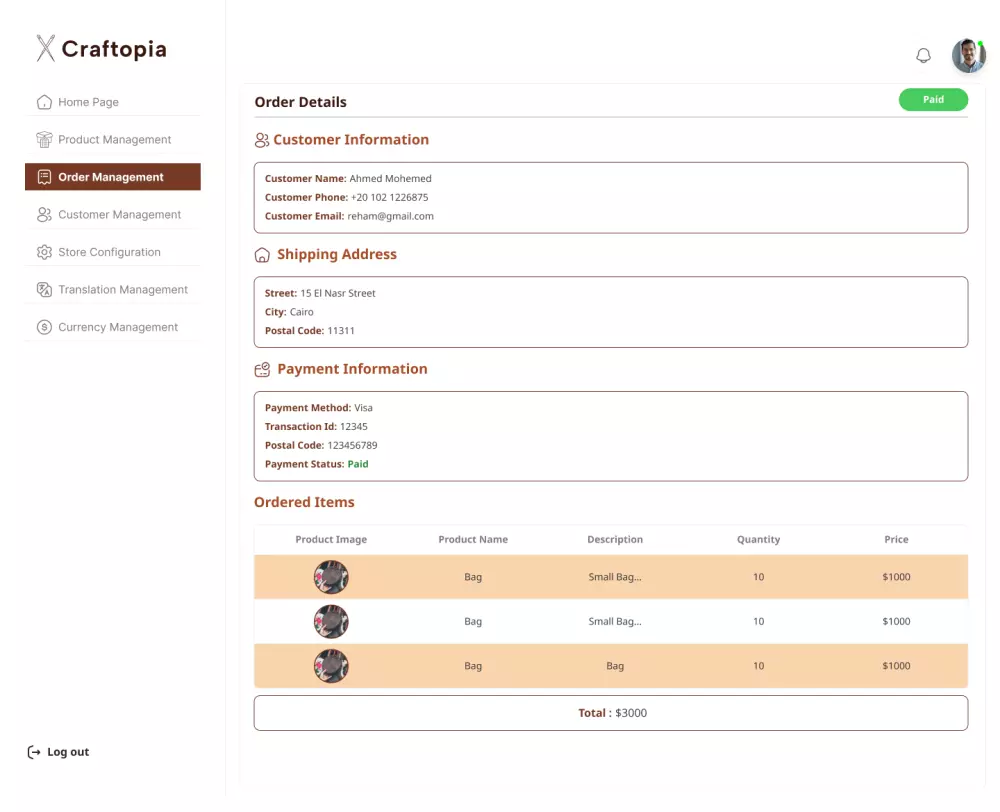Image resolution: width=1000 pixels, height=812 pixels.
Task: Open the user profile avatar
Action: pyautogui.click(x=967, y=56)
